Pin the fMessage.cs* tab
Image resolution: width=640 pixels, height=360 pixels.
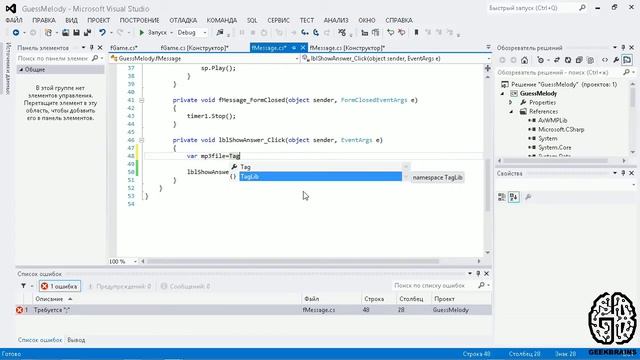[294, 48]
